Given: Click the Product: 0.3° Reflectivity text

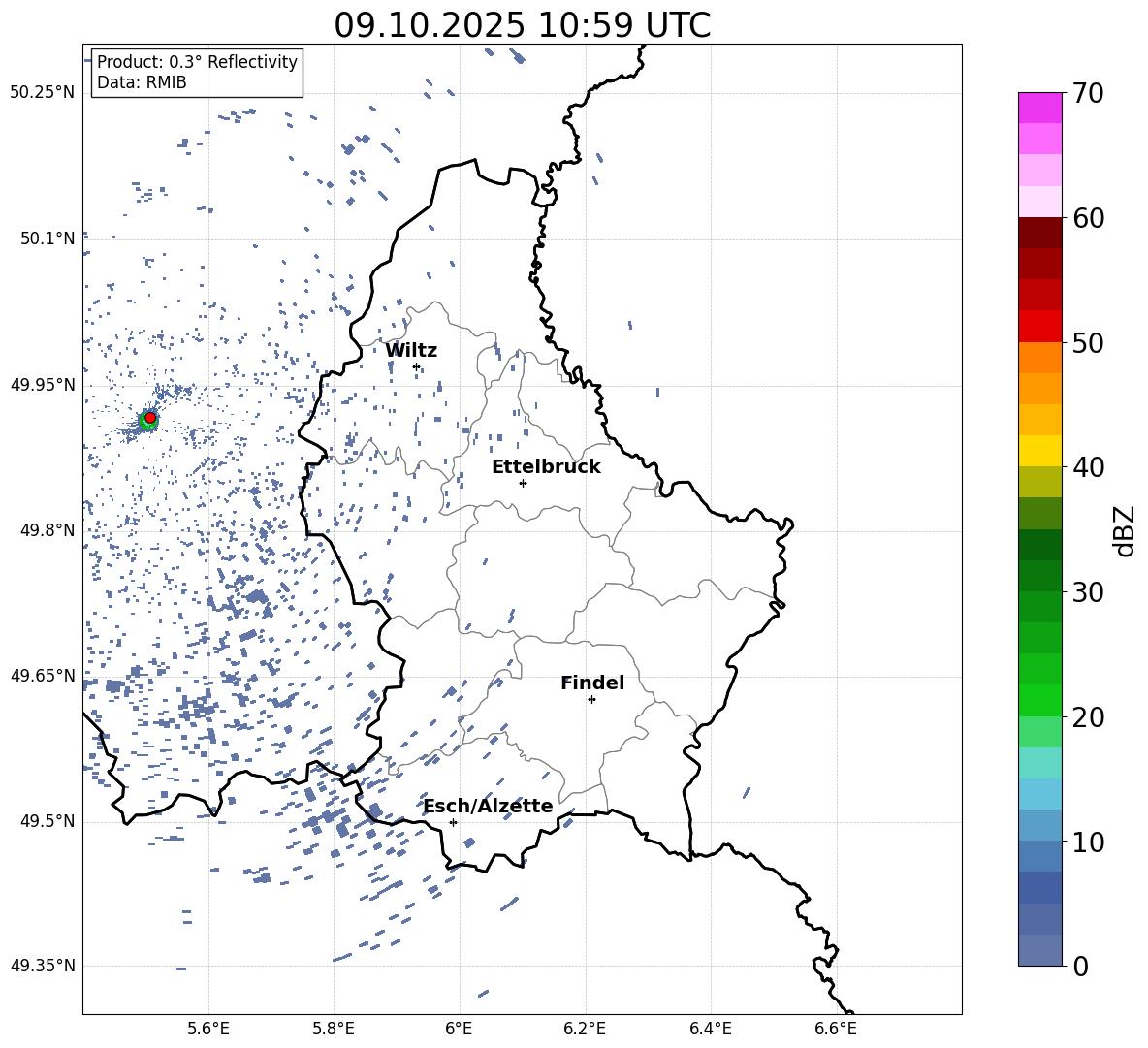Looking at the screenshot, I should pyautogui.click(x=197, y=61).
